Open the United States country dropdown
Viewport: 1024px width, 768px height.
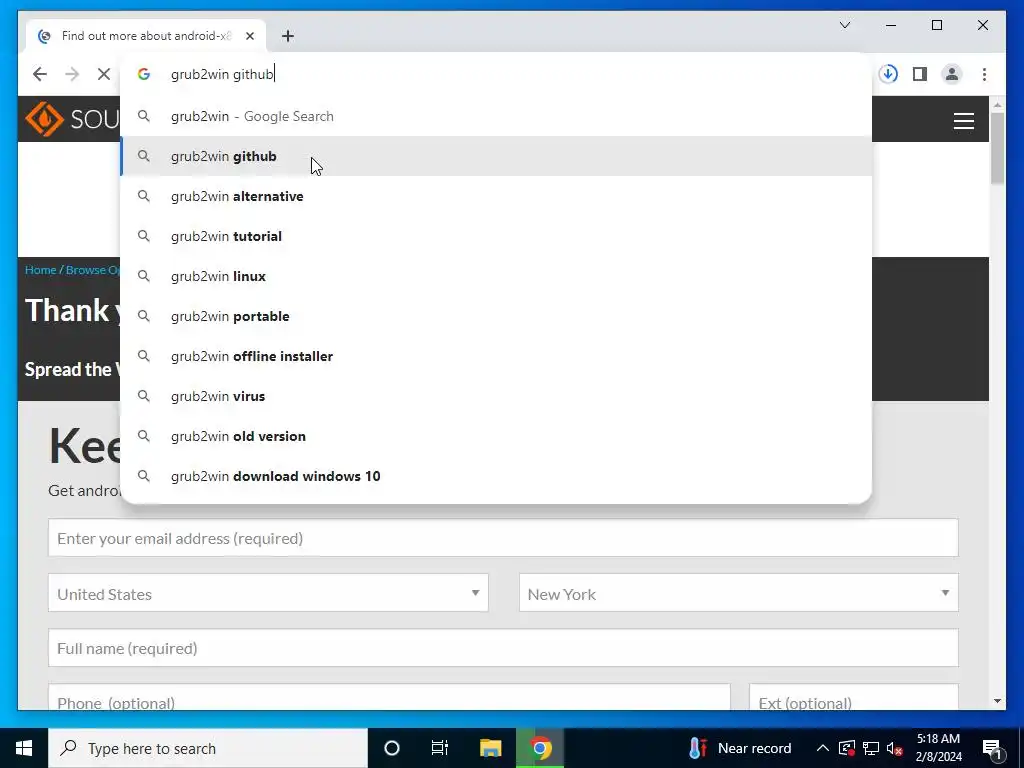[x=268, y=593]
